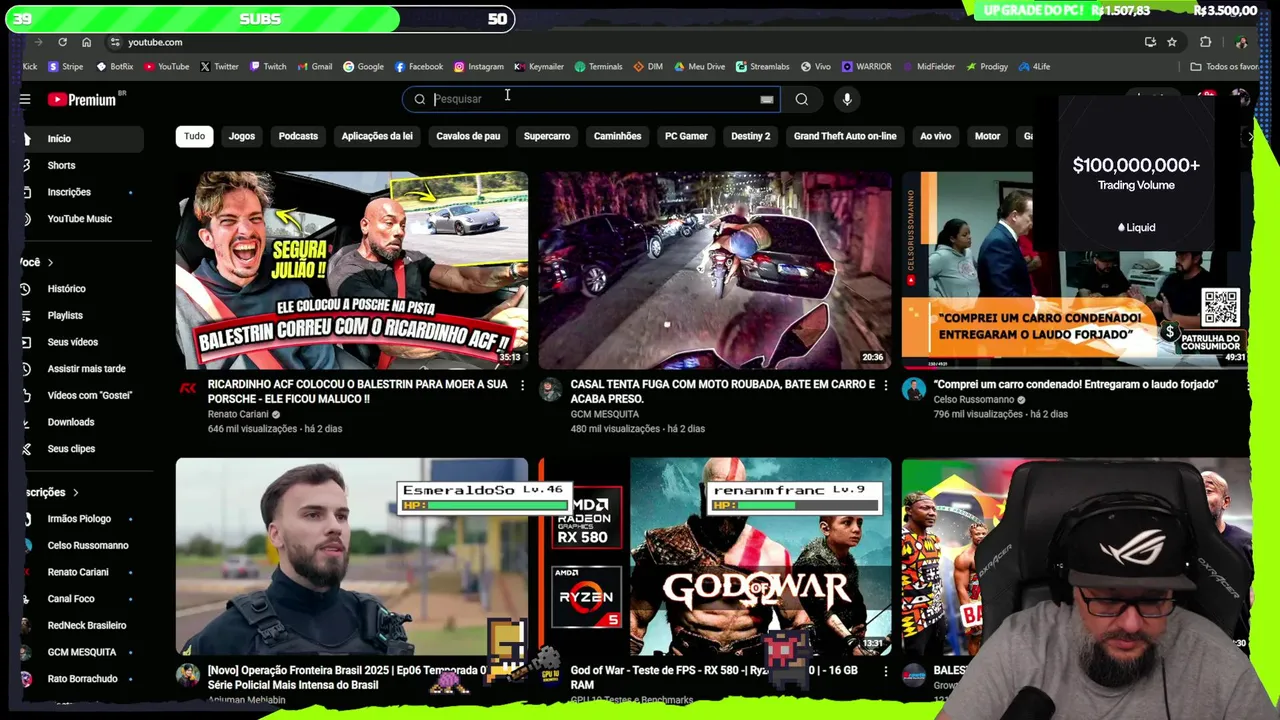This screenshot has height=720, width=1280.
Task: Click the GCM MESQUITA channel name under video
Action: [604, 414]
